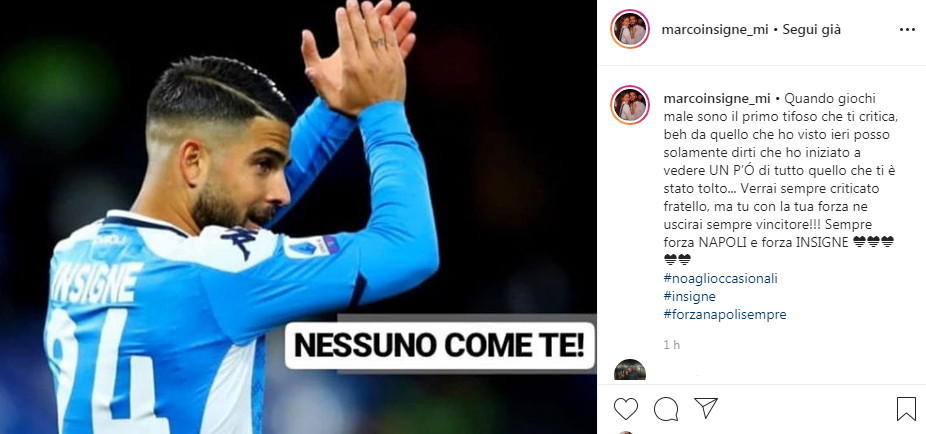This screenshot has width=926, height=434.
Task: Open comments with the speech bubble icon
Action: click(666, 409)
